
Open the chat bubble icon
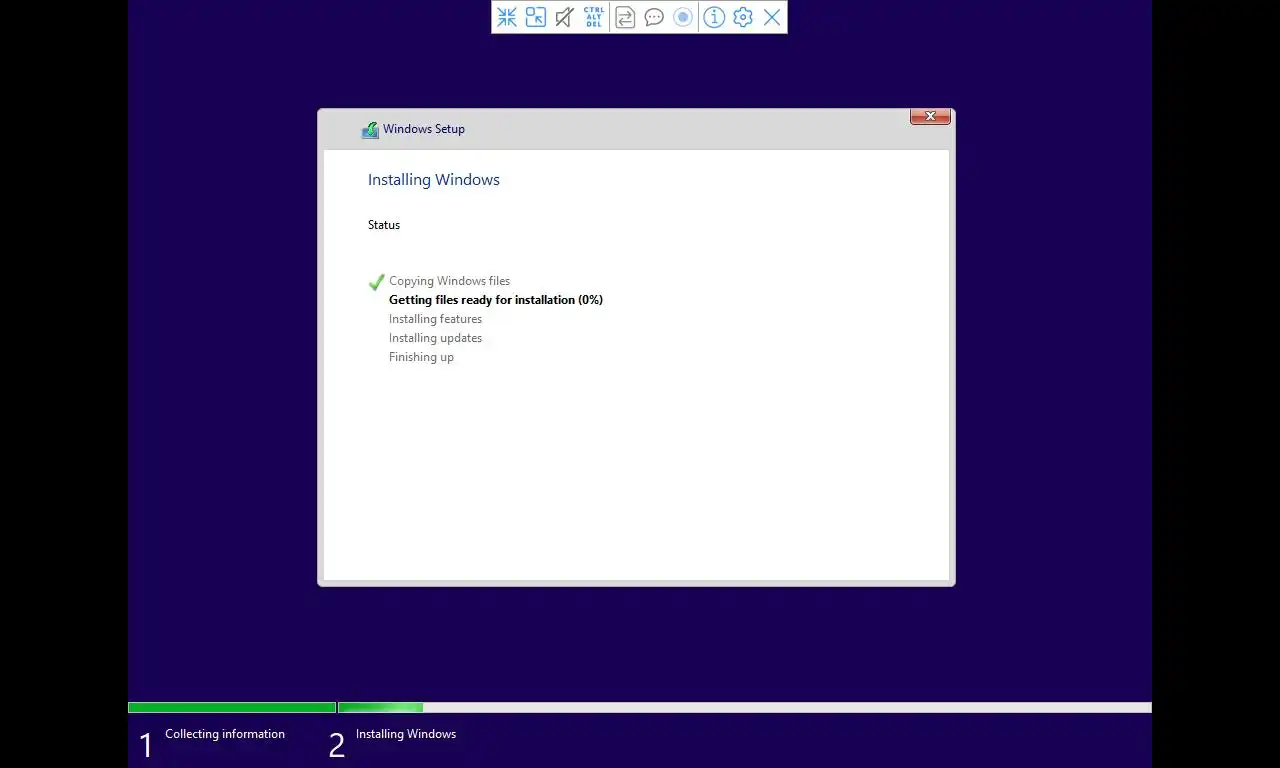654,17
